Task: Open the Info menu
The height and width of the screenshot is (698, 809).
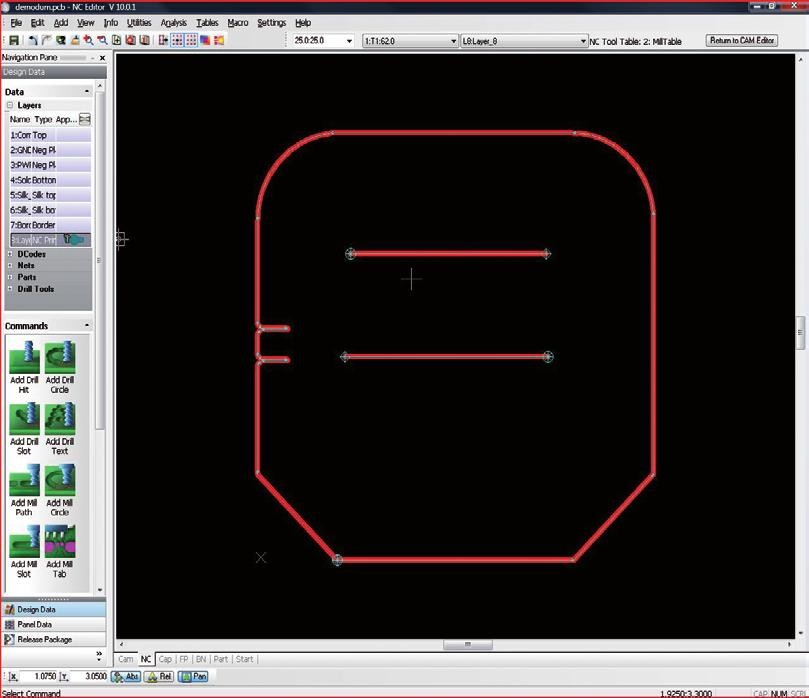Action: [110, 23]
